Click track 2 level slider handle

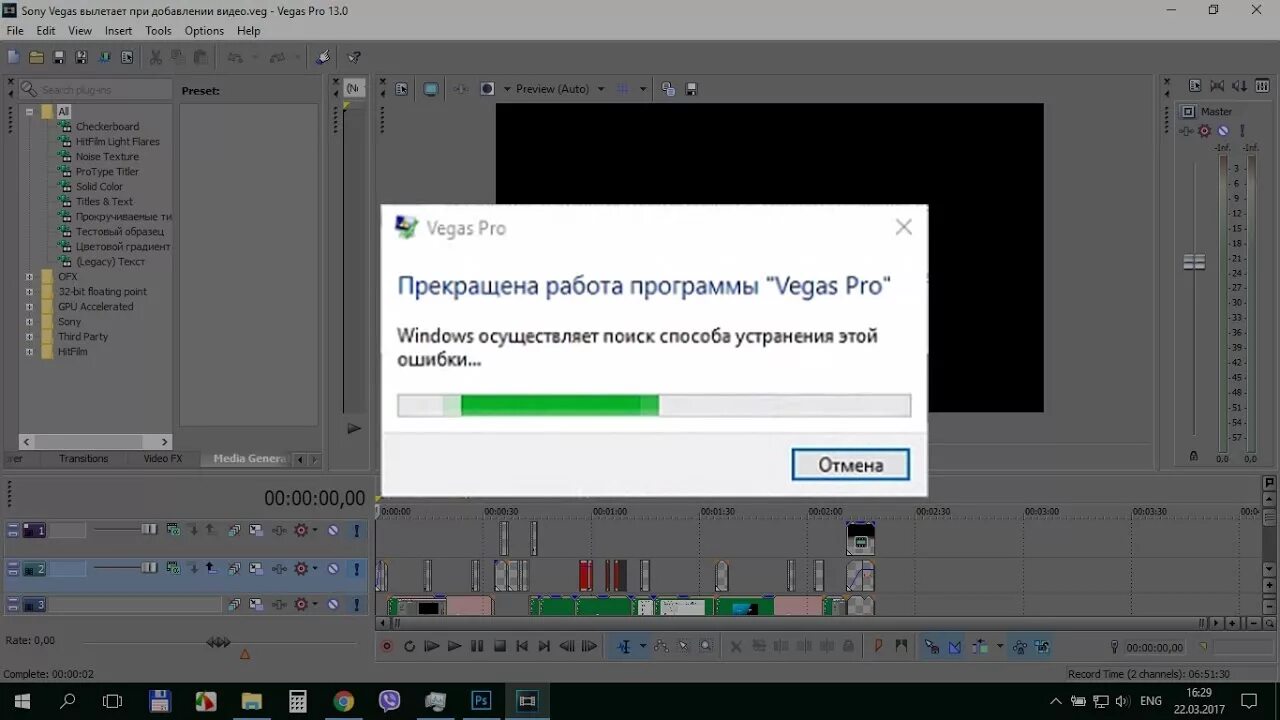149,568
